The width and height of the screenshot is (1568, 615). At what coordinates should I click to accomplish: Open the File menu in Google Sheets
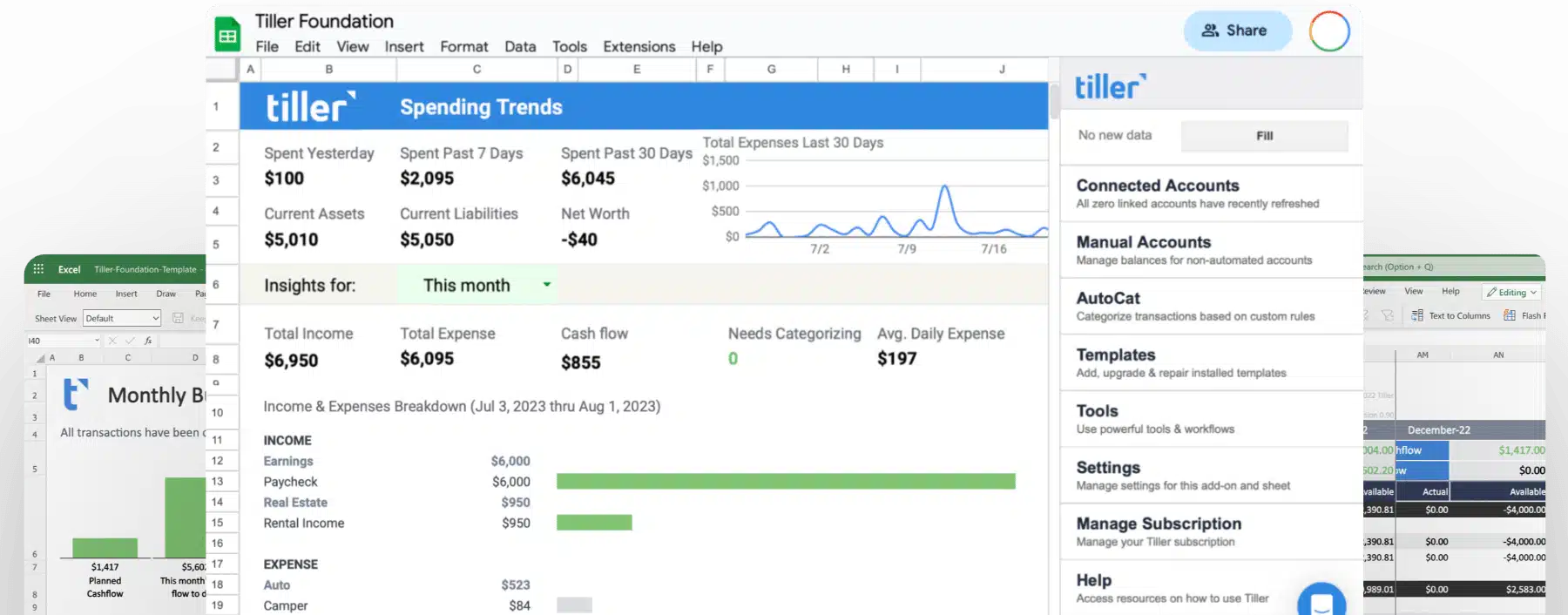pyautogui.click(x=267, y=46)
